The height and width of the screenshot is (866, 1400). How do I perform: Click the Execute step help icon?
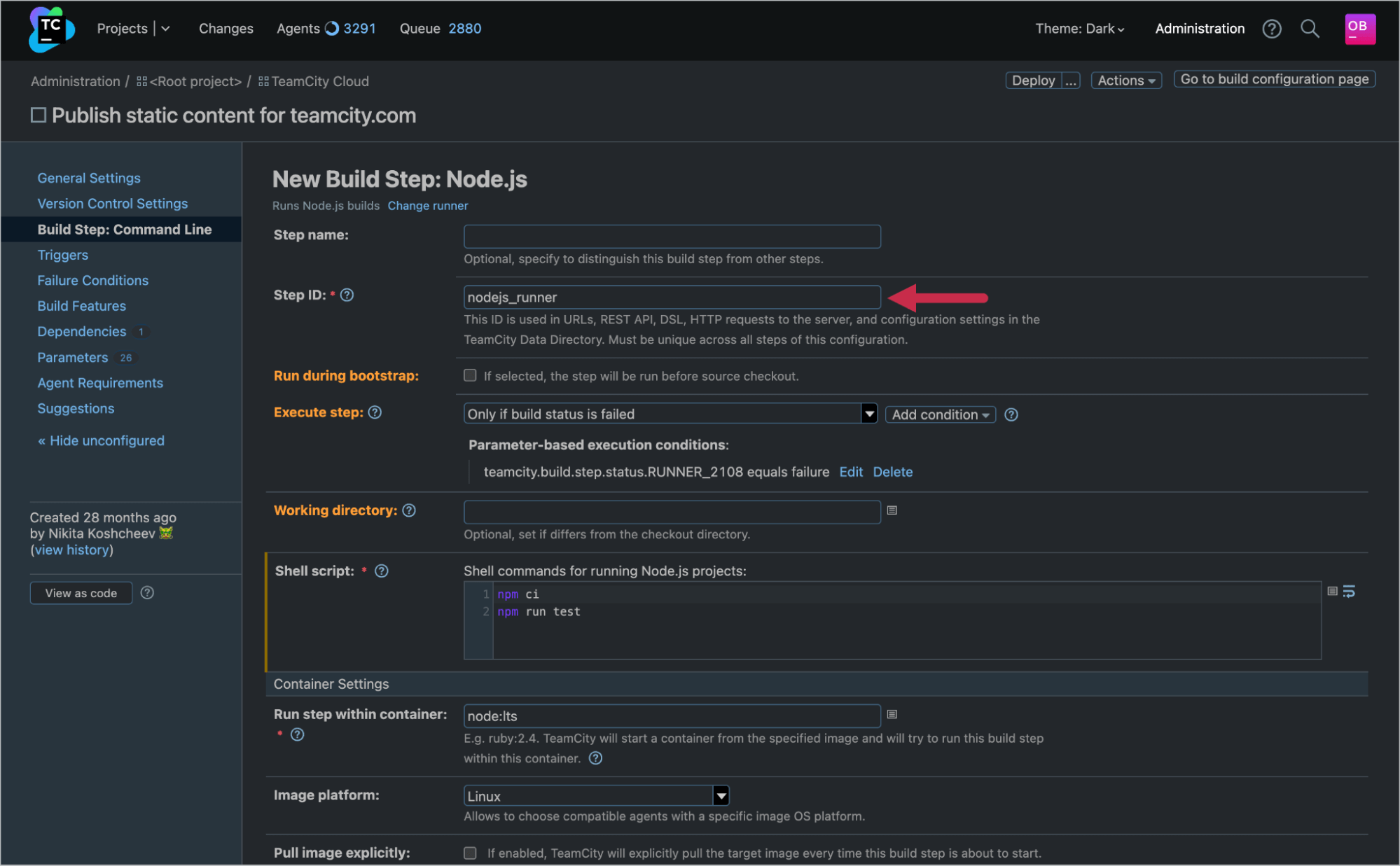(x=375, y=412)
